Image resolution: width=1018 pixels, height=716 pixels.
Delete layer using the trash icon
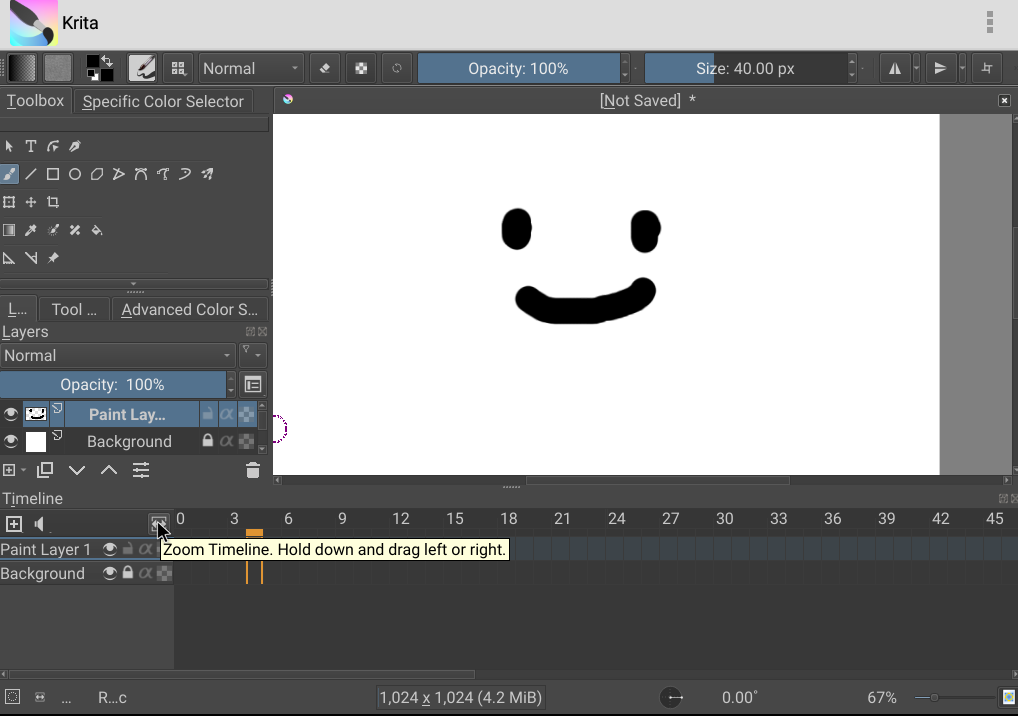(252, 470)
